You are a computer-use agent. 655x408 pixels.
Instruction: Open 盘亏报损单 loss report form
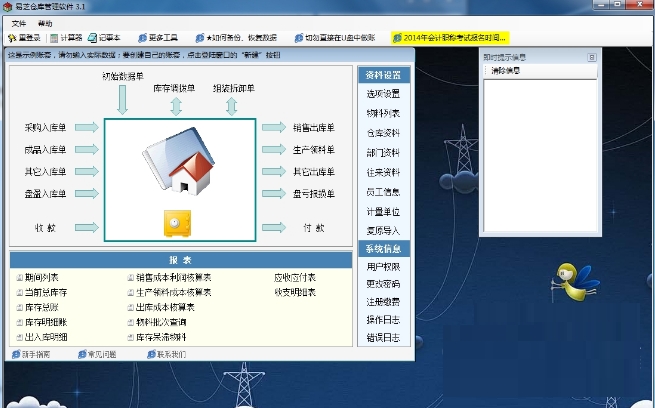click(x=314, y=194)
